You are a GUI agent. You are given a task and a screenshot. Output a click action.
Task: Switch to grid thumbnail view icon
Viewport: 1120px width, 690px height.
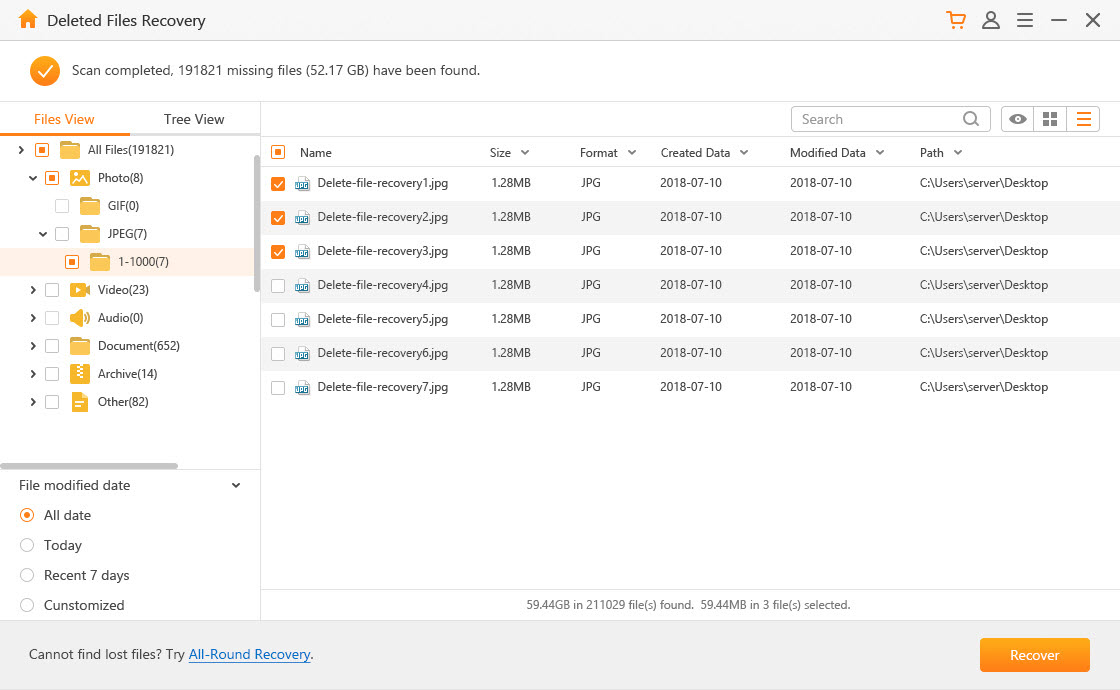coord(1050,119)
